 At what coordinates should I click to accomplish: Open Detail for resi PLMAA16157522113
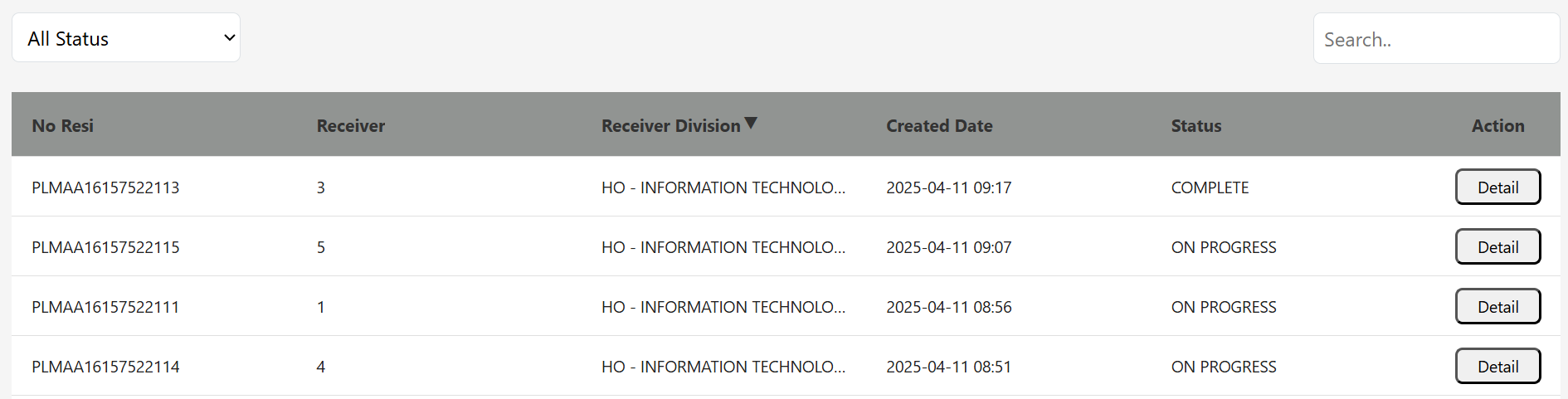point(1498,187)
